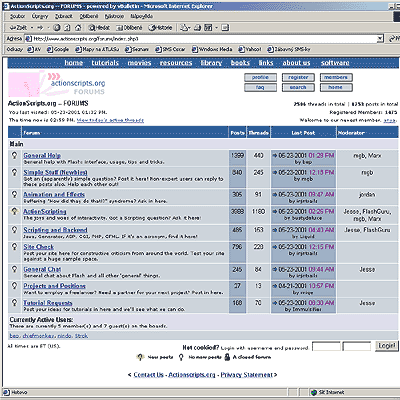Click the Edit page icon in the toolbar

point(208,28)
